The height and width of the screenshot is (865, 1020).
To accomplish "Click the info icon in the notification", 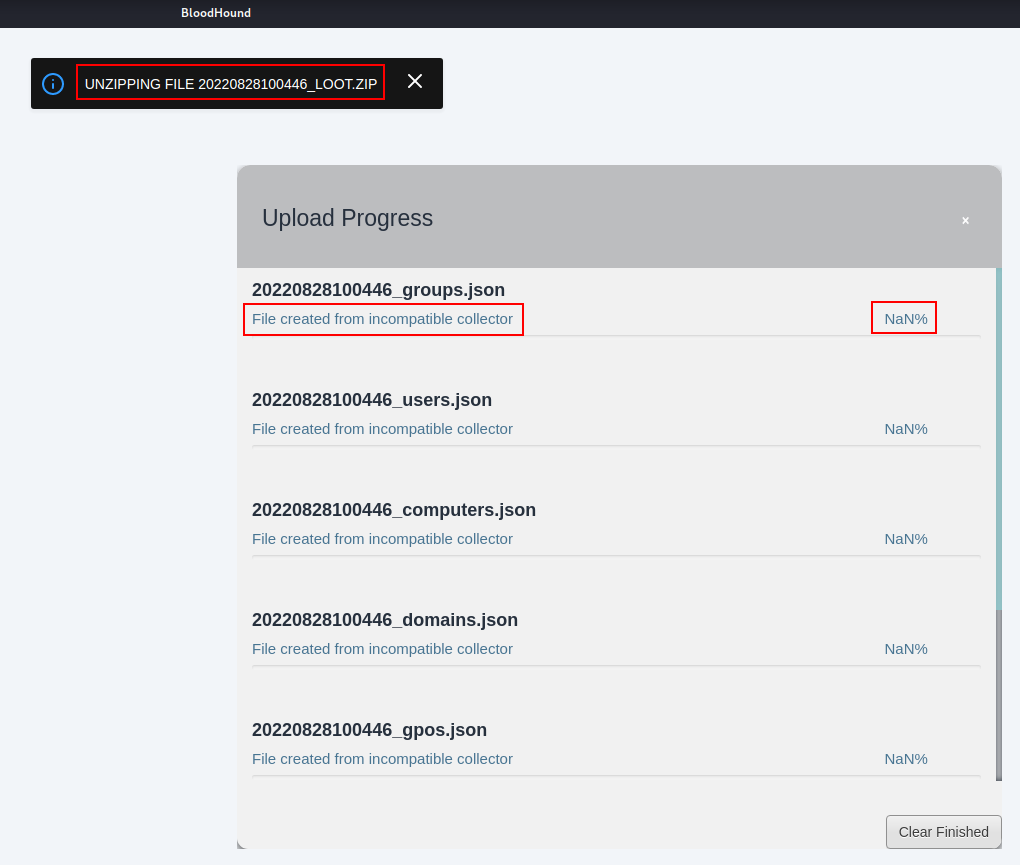I will 53,84.
